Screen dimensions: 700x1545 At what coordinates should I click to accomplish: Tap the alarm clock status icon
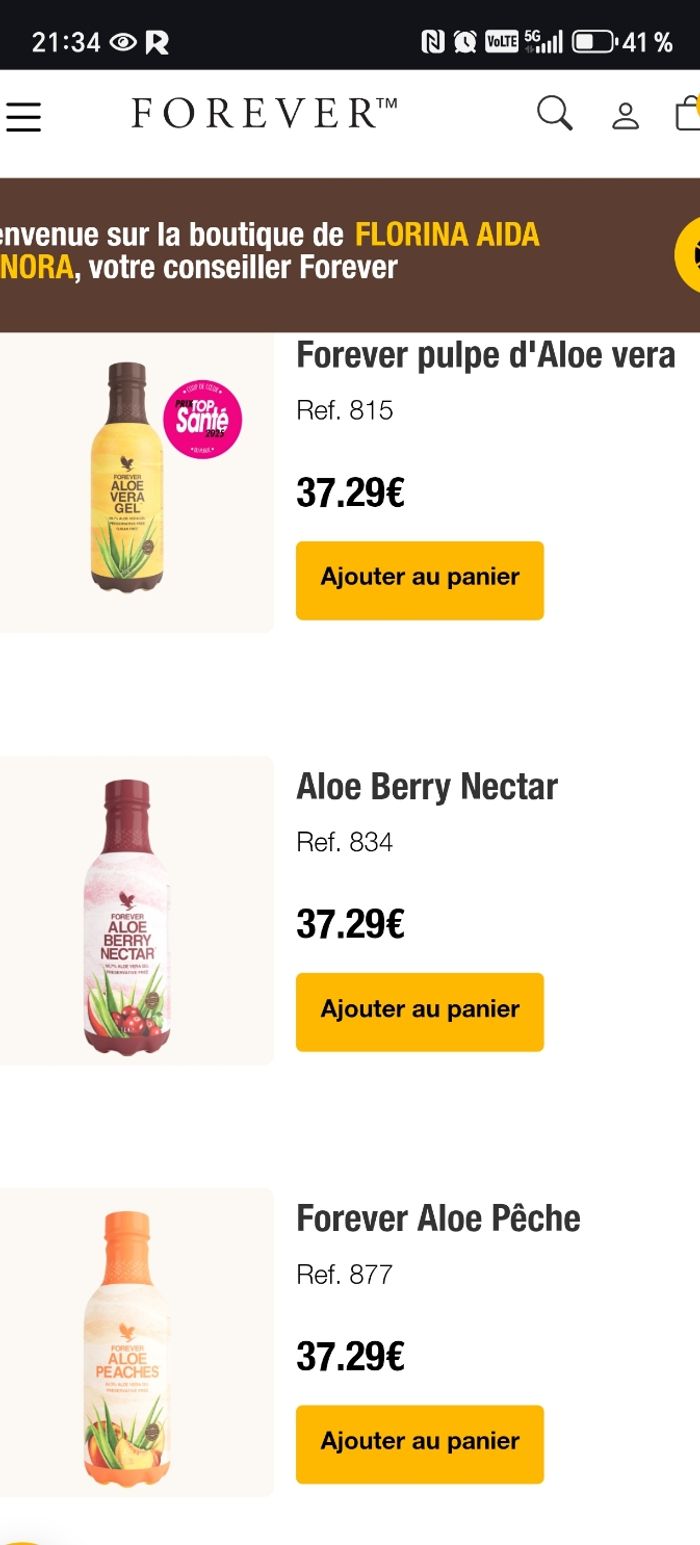(x=465, y=42)
